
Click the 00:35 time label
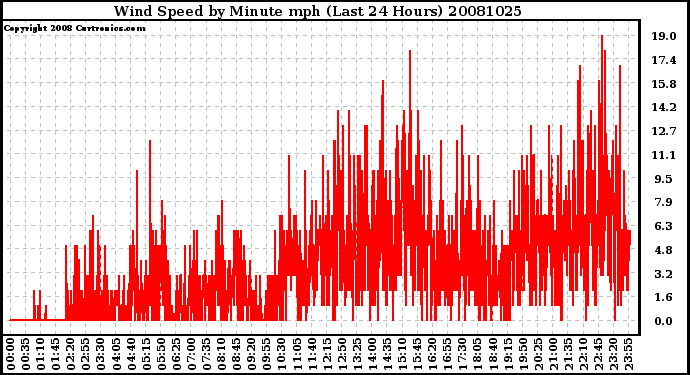(26, 354)
